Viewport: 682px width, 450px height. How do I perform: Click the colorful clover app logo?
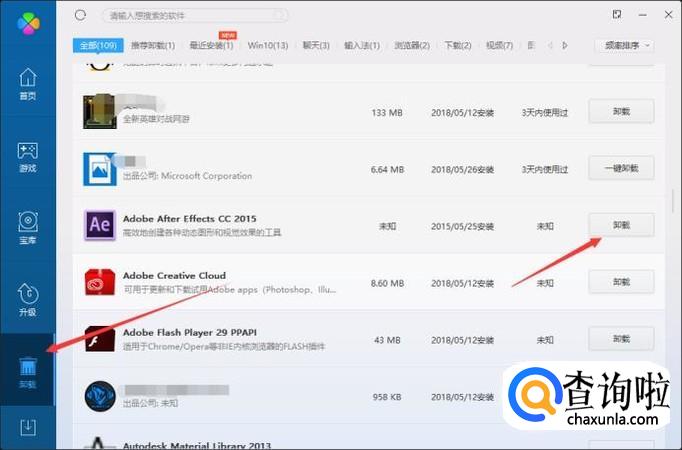[x=29, y=23]
